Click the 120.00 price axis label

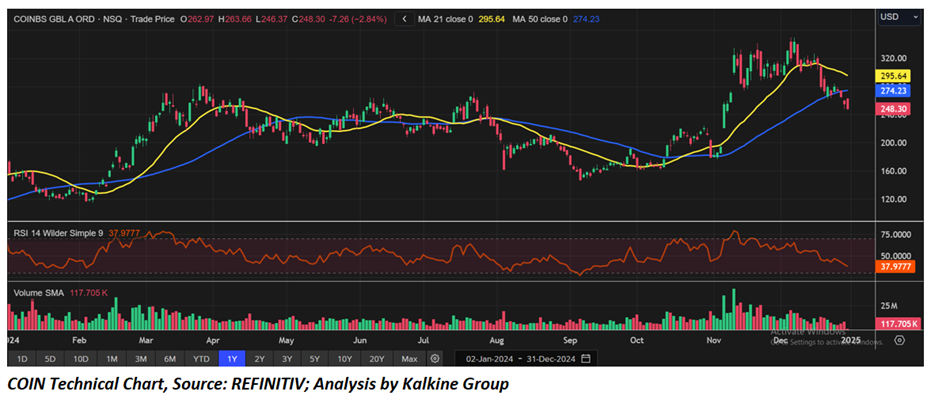(x=894, y=199)
